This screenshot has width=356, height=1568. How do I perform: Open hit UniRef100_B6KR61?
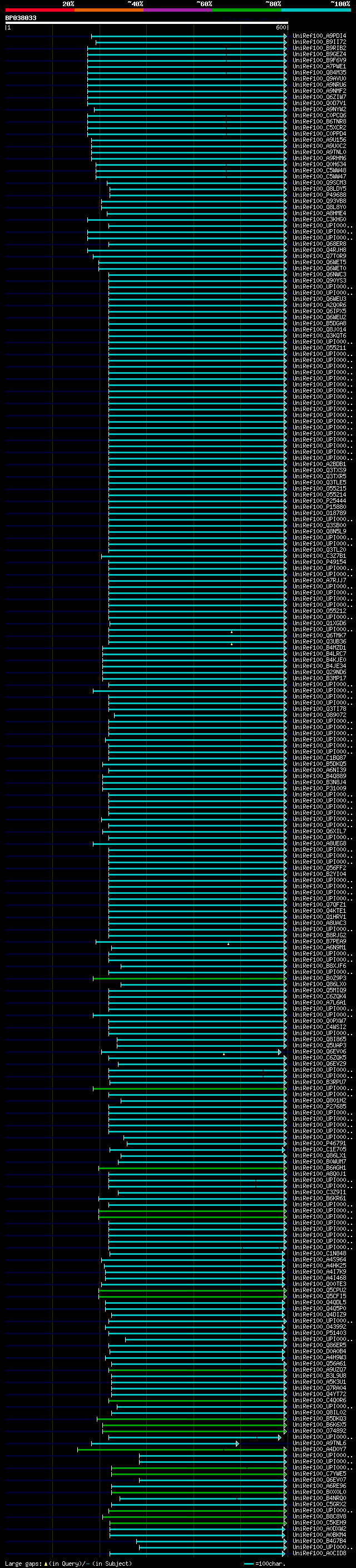(319, 1199)
